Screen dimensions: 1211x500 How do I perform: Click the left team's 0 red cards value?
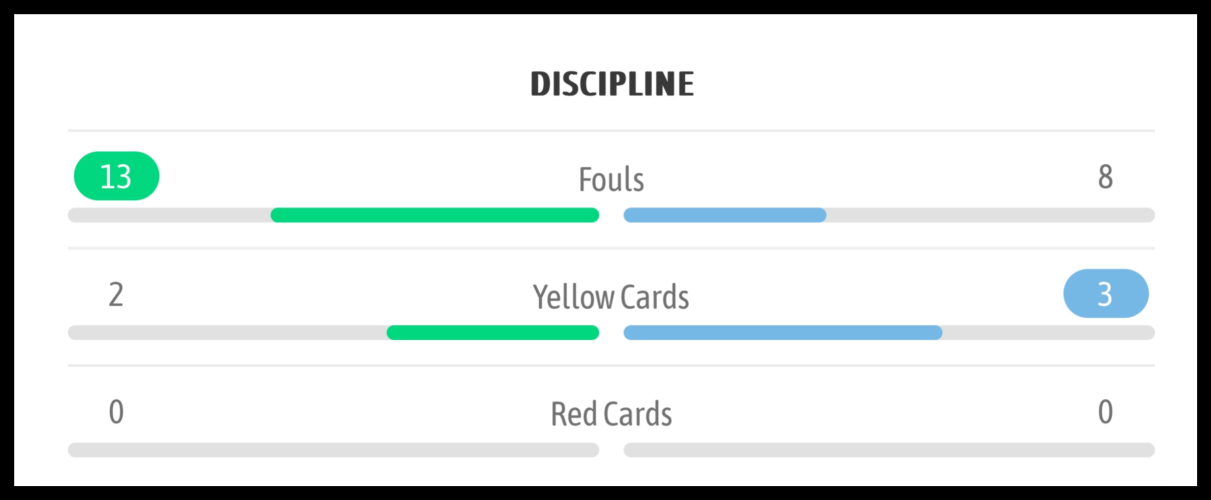pyautogui.click(x=116, y=412)
